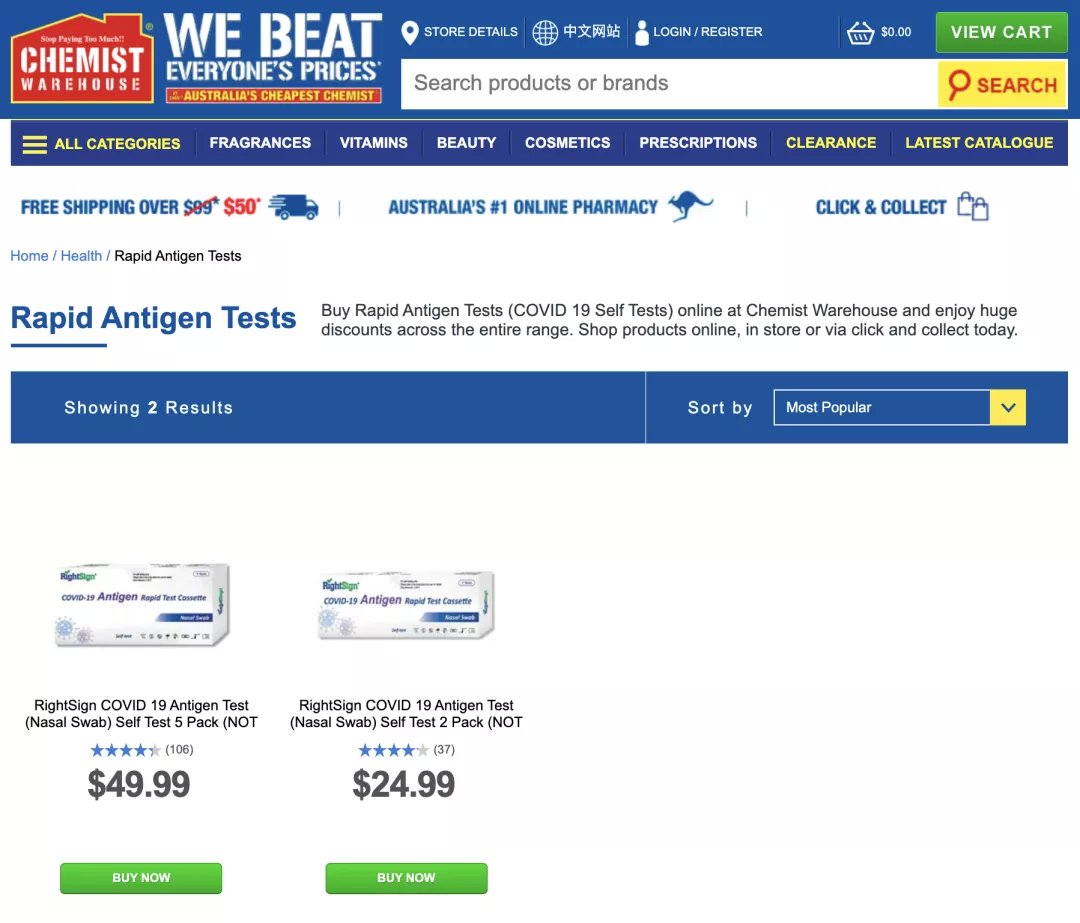1080x923 pixels.
Task: Click the Health breadcrumb link
Action: pos(81,256)
